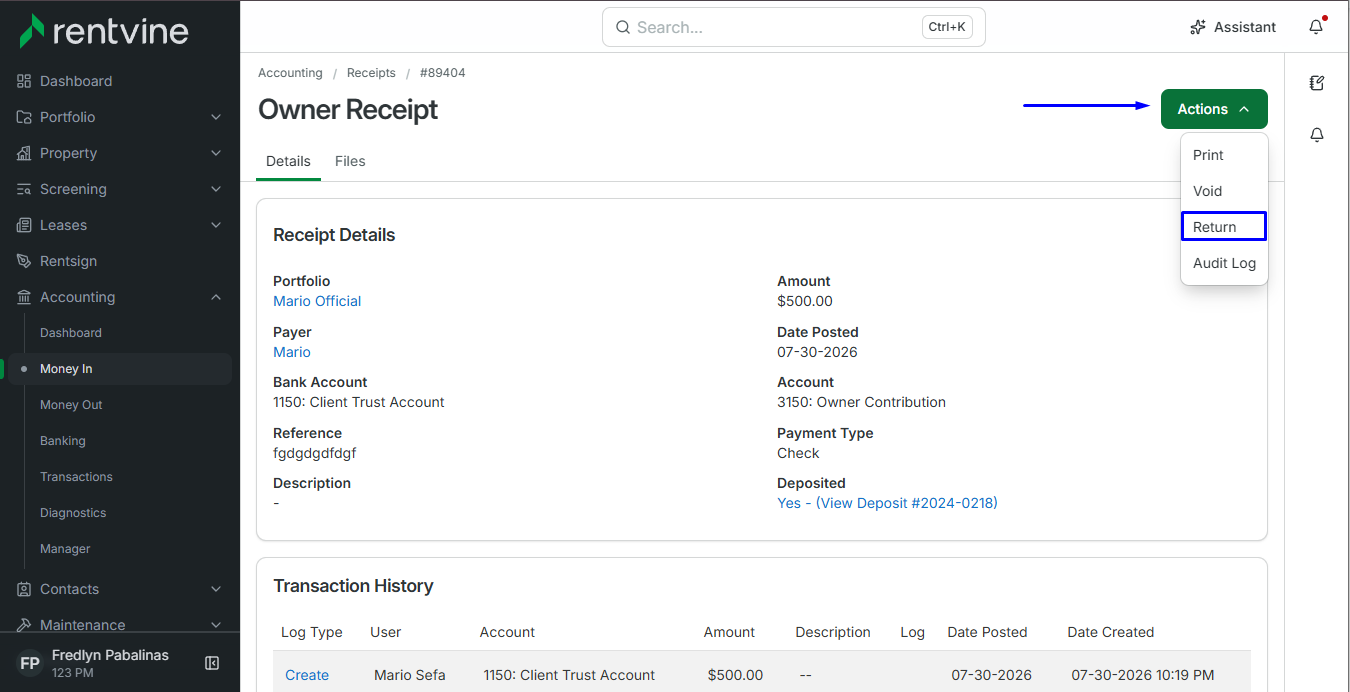Select Void from Actions menu
The width and height of the screenshot is (1350, 692).
click(1224, 191)
